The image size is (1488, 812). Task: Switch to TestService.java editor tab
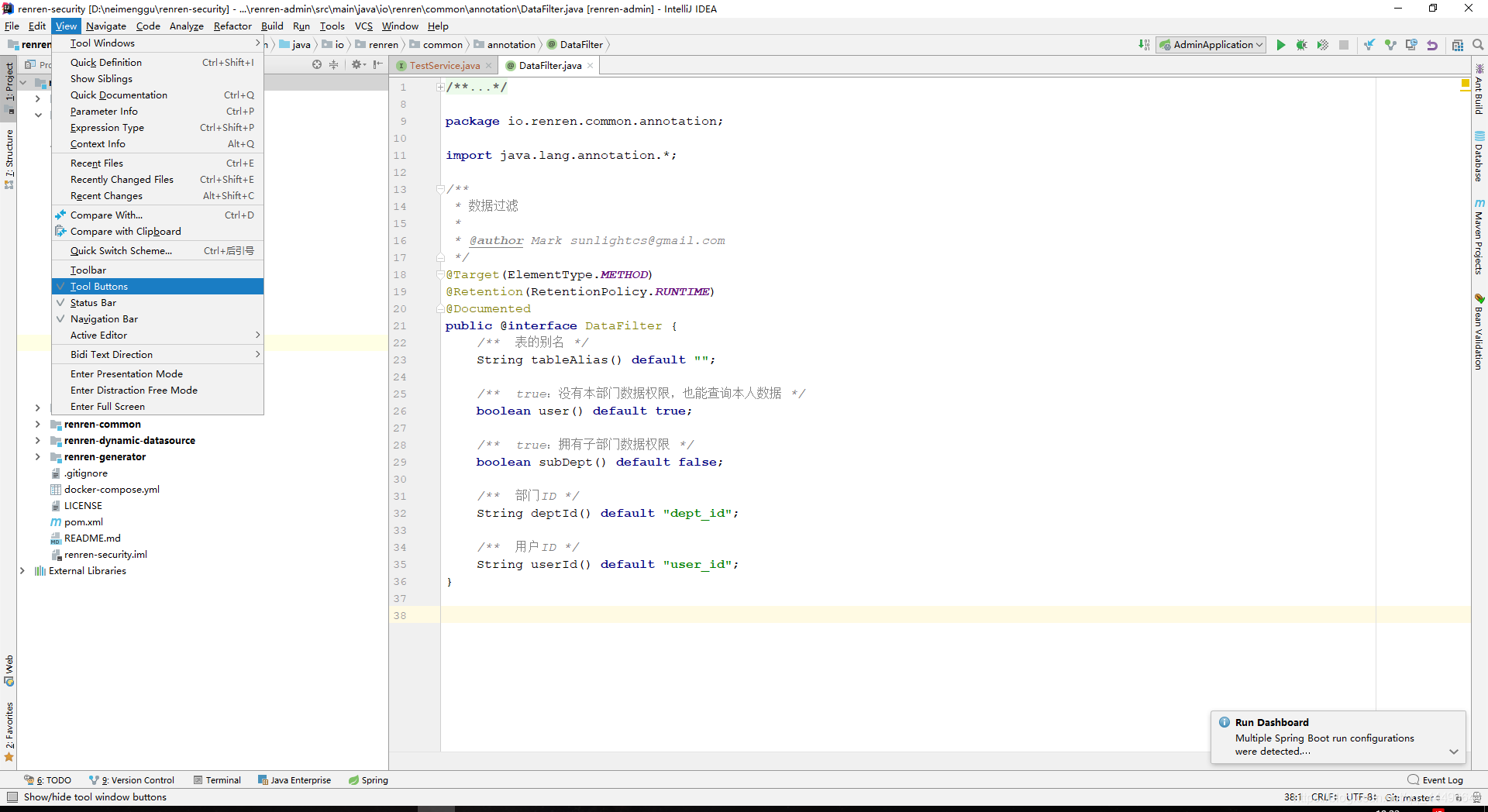444,66
